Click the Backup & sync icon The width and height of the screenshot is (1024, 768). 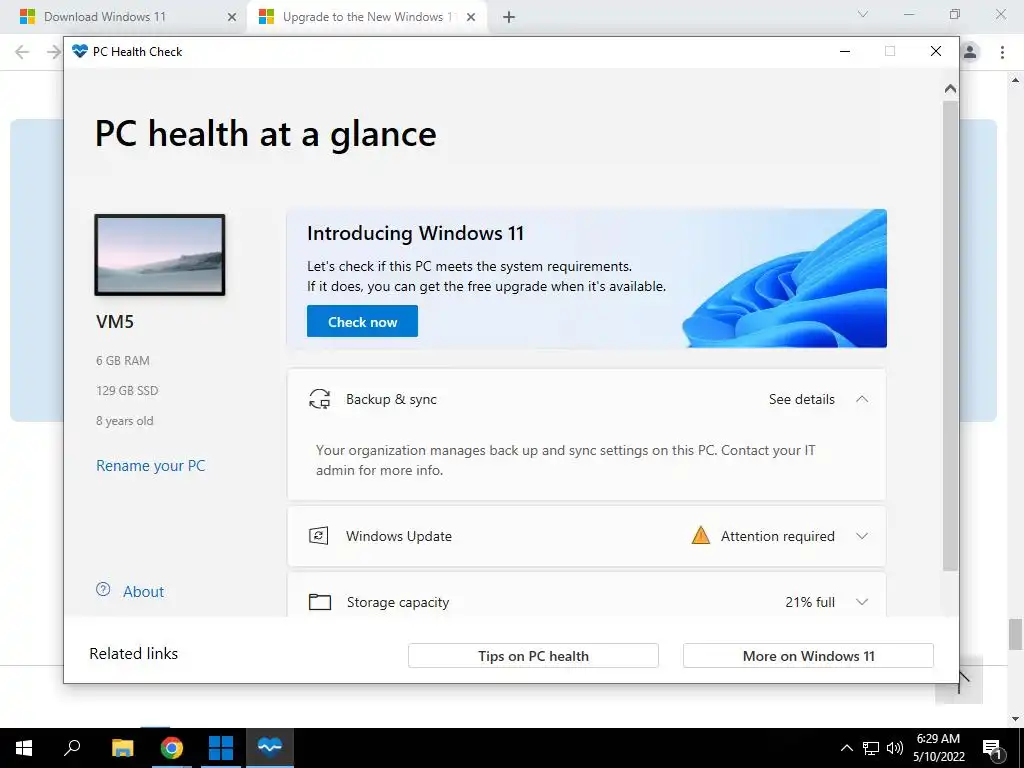click(x=319, y=399)
